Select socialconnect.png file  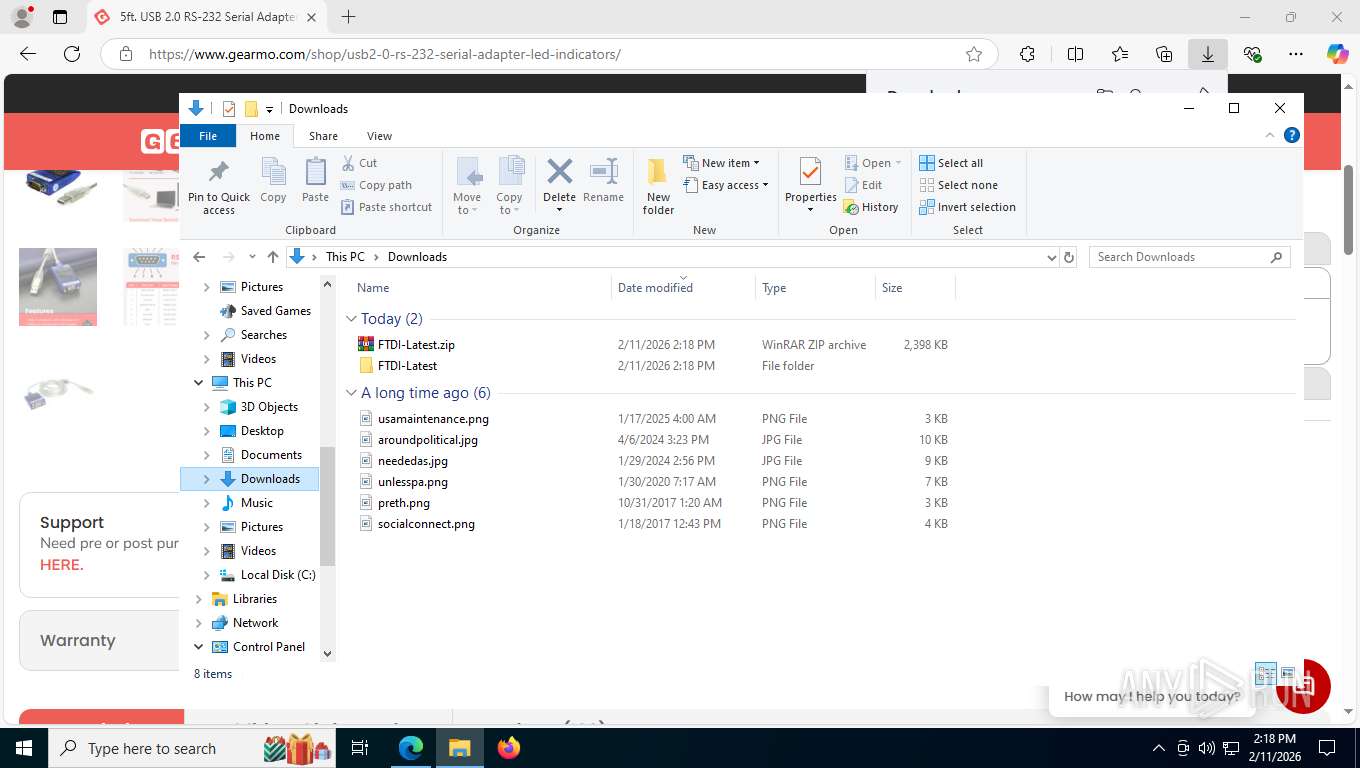tap(426, 524)
